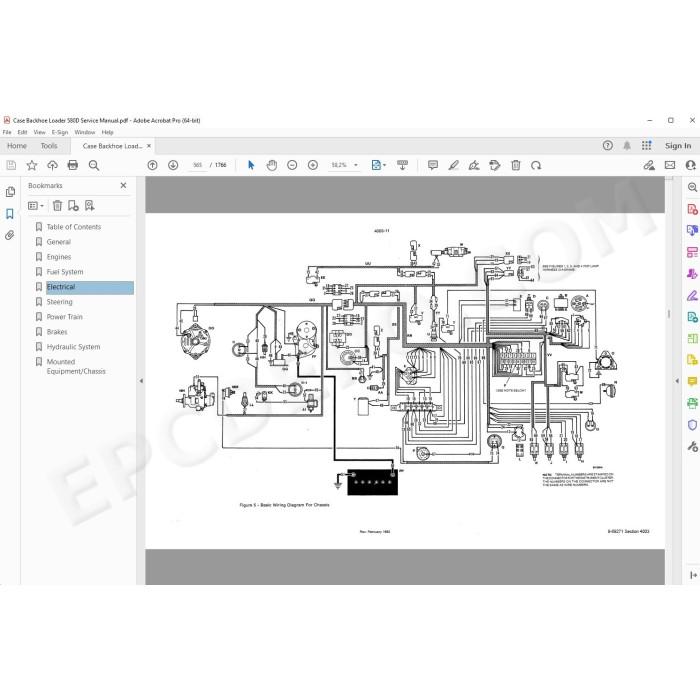The image size is (700, 700).
Task: Find the current bookmark
Action: pos(89,205)
